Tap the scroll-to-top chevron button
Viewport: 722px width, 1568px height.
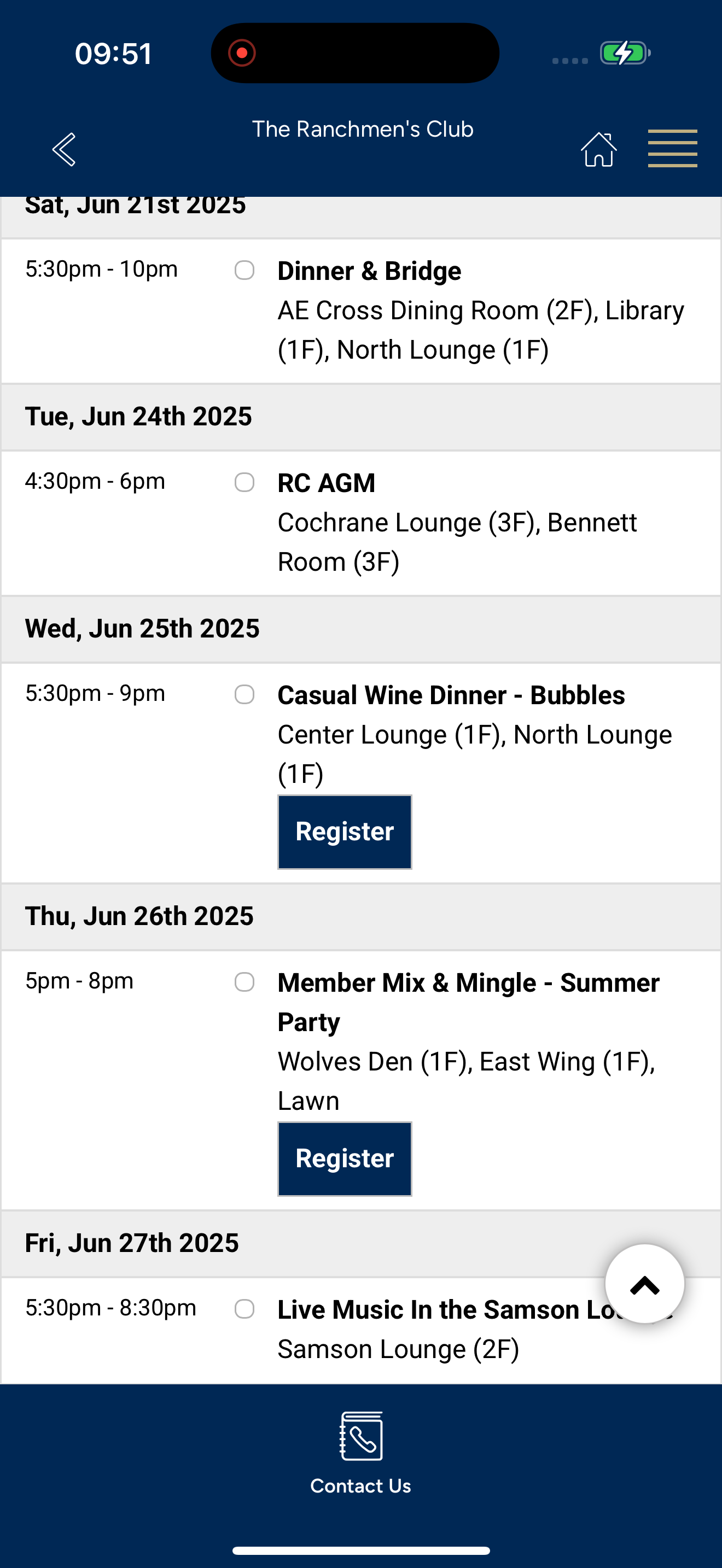tap(645, 1284)
